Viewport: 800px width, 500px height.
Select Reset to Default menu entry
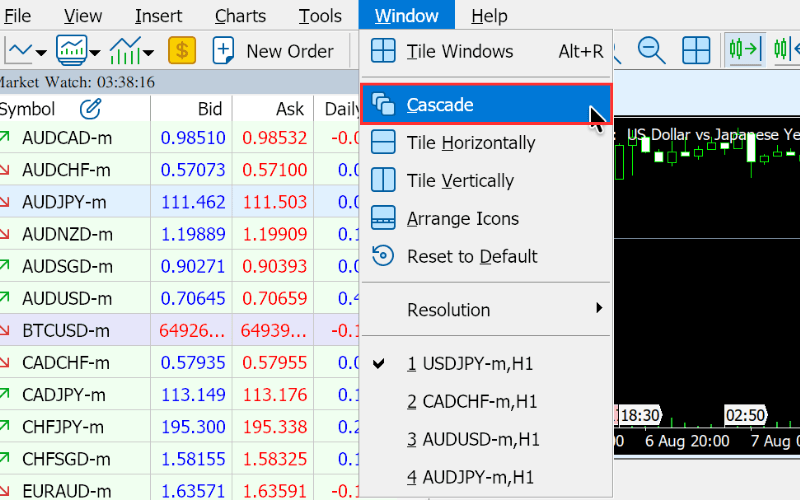pyautogui.click(x=486, y=256)
